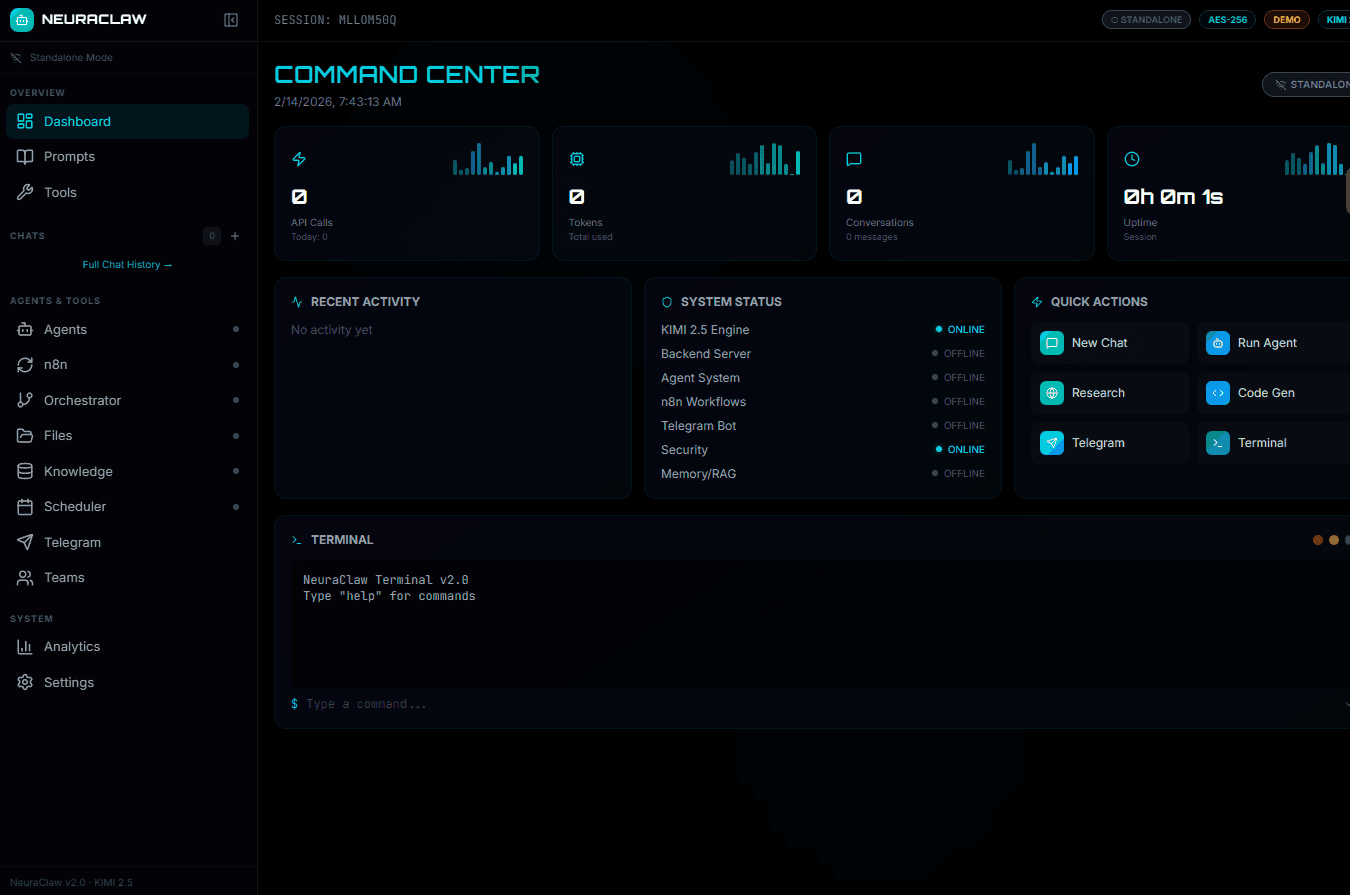Select the Prompts book icon in sidebar
1350x895 pixels.
tap(24, 156)
